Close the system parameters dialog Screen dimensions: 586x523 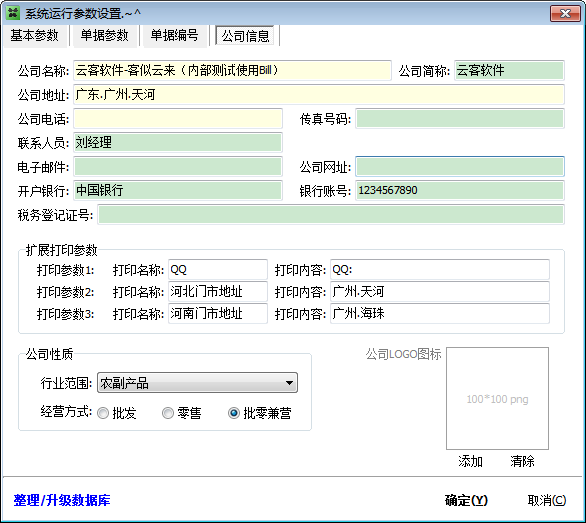click(565, 13)
